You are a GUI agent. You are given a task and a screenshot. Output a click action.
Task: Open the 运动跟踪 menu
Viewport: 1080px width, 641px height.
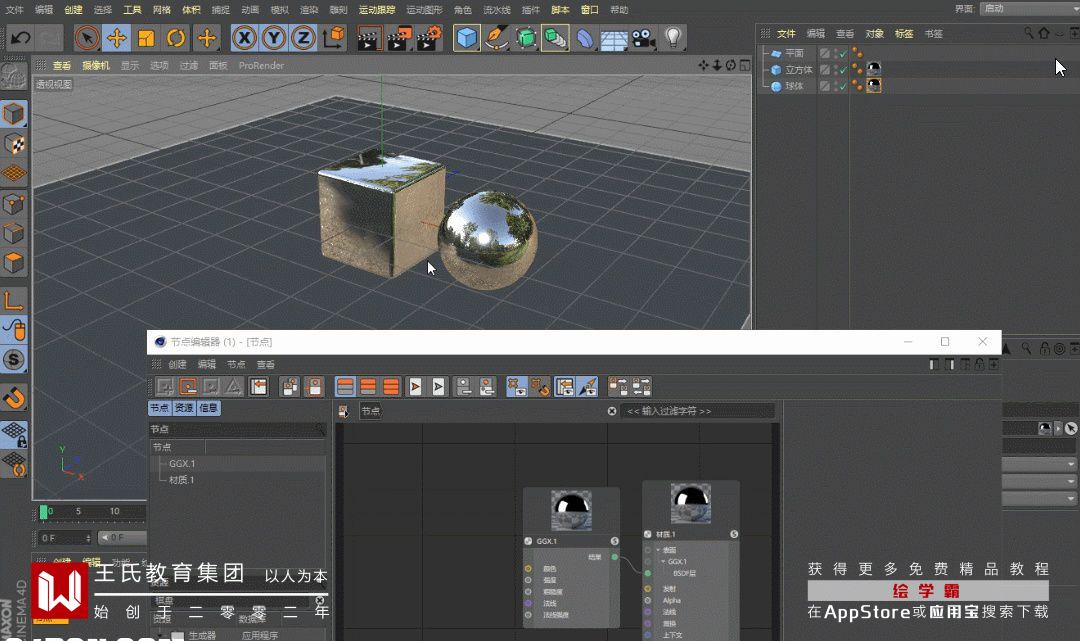pyautogui.click(x=377, y=10)
